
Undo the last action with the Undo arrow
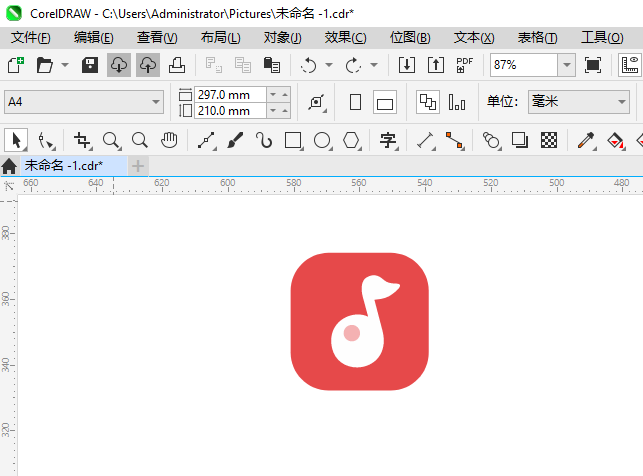tap(308, 65)
